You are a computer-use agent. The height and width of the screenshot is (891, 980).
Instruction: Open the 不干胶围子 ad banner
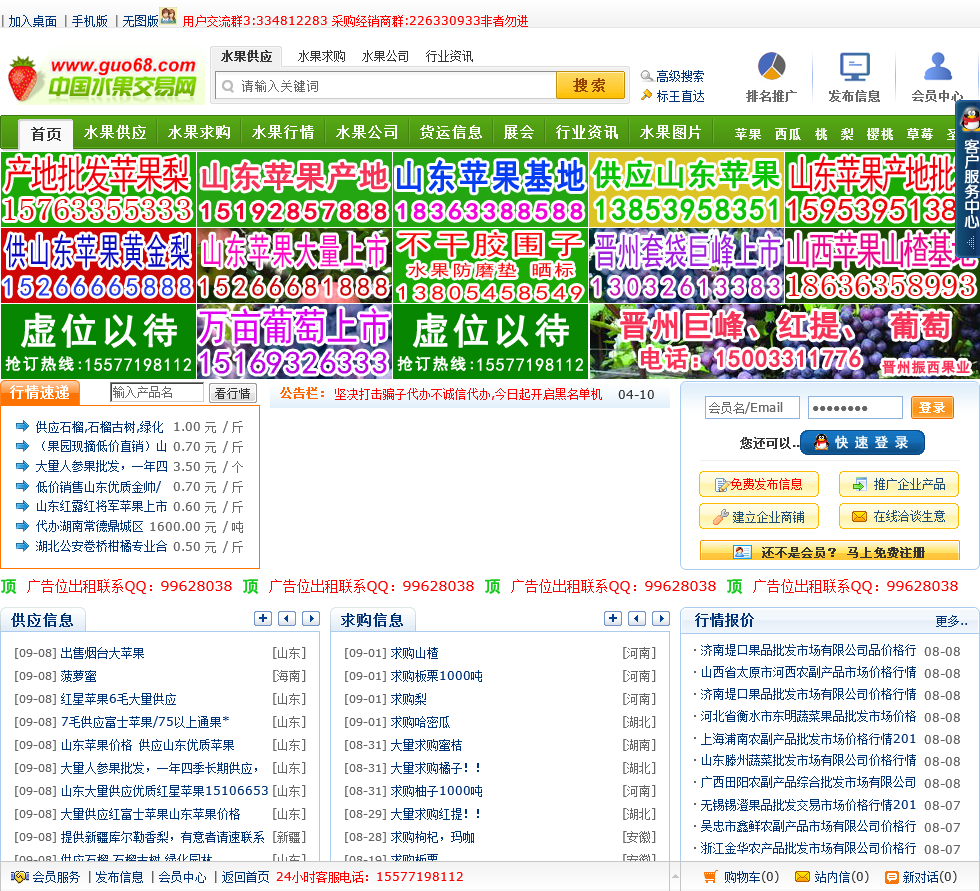point(491,266)
